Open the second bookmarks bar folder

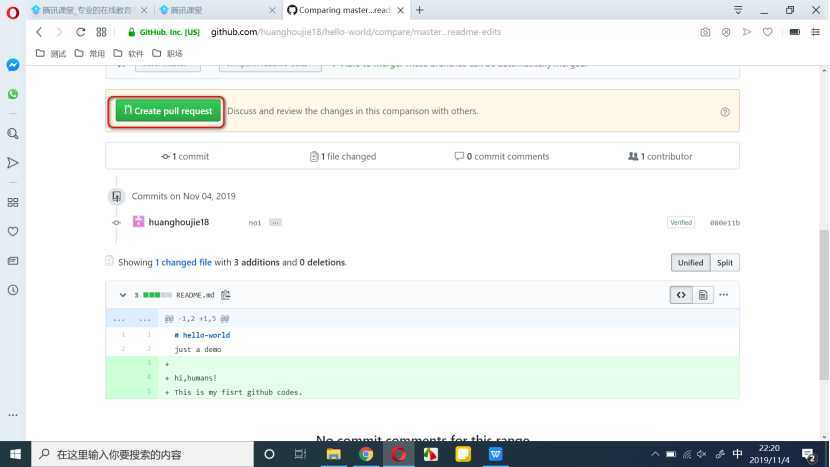89,53
